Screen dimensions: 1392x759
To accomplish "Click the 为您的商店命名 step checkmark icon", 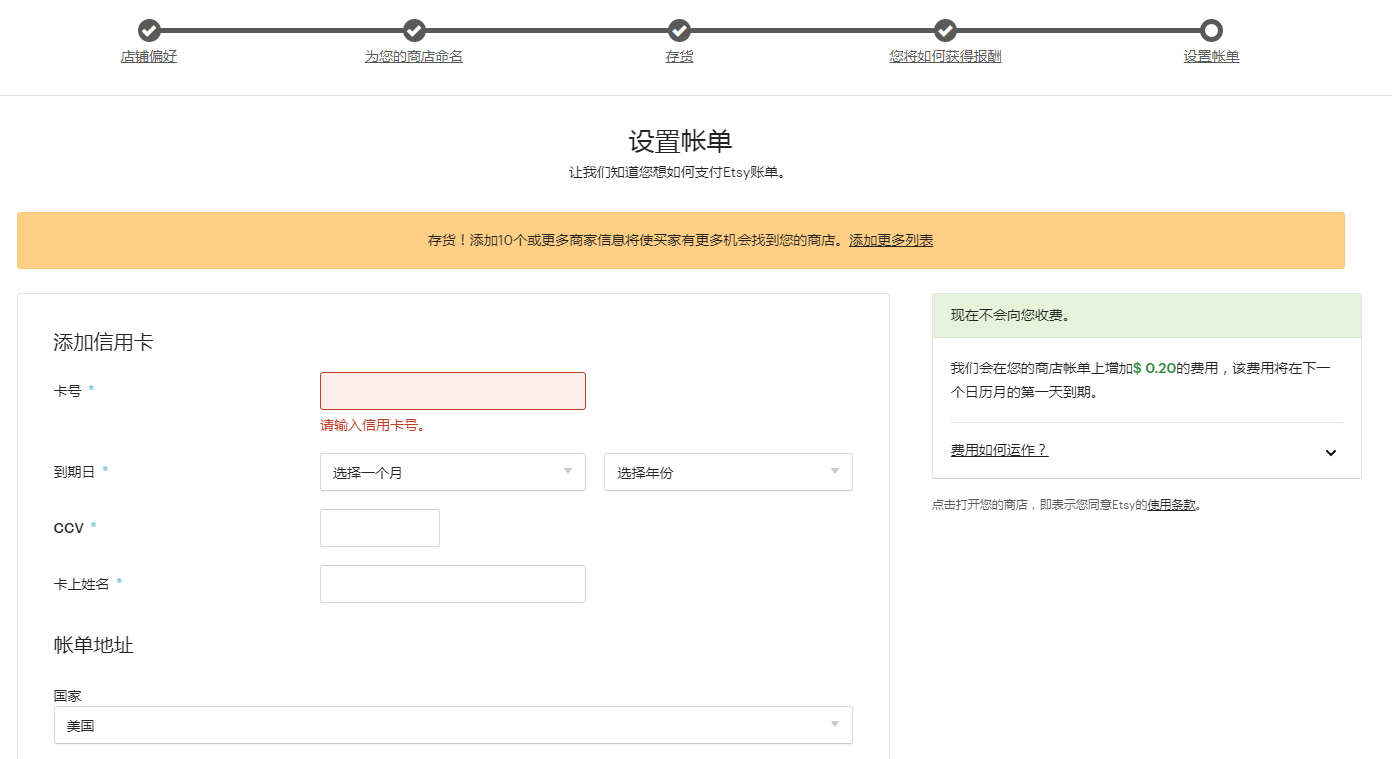I will point(414,30).
